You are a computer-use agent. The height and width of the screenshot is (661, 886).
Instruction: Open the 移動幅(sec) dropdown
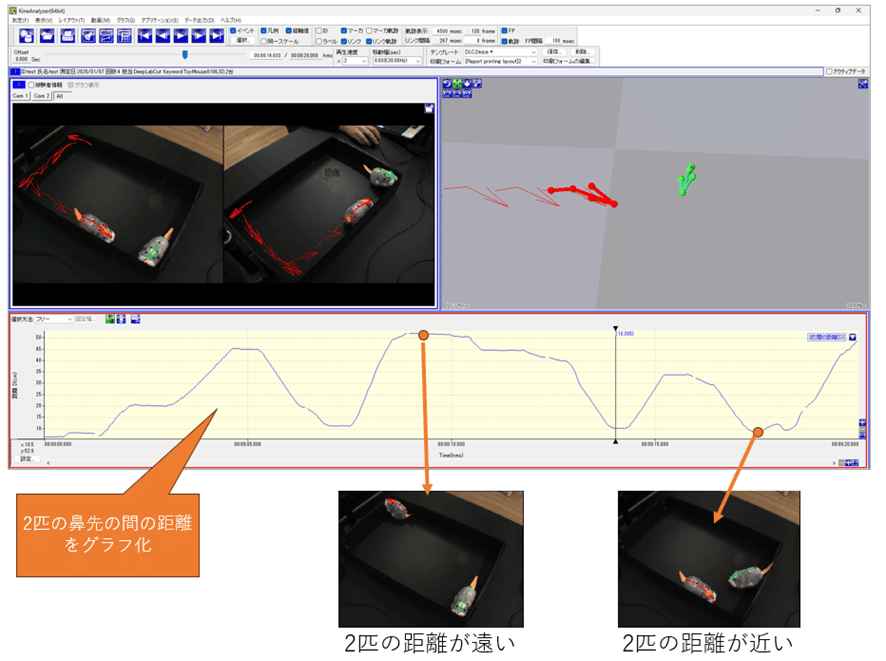pyautogui.click(x=397, y=60)
